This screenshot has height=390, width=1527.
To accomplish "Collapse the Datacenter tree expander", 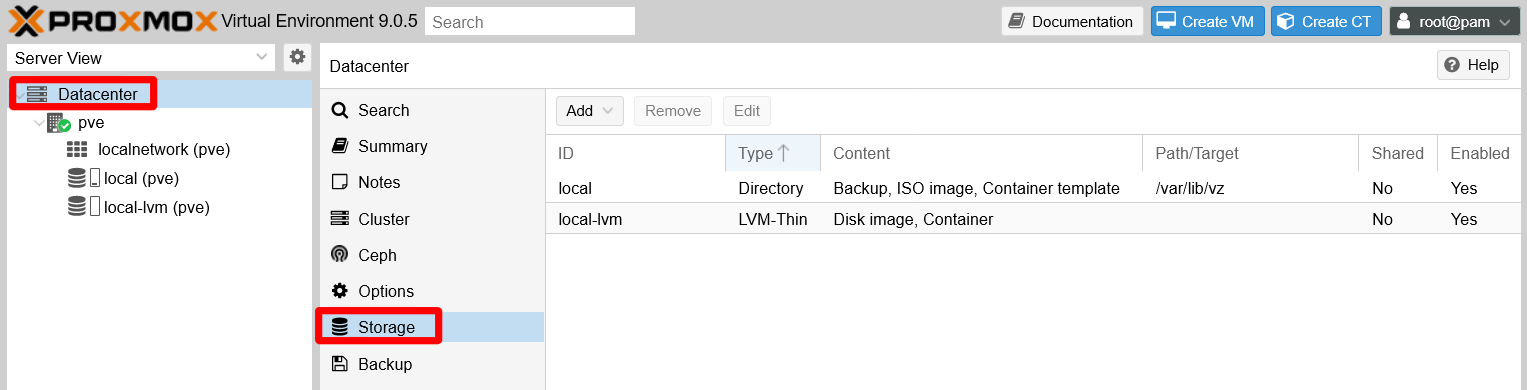I will click(x=19, y=95).
